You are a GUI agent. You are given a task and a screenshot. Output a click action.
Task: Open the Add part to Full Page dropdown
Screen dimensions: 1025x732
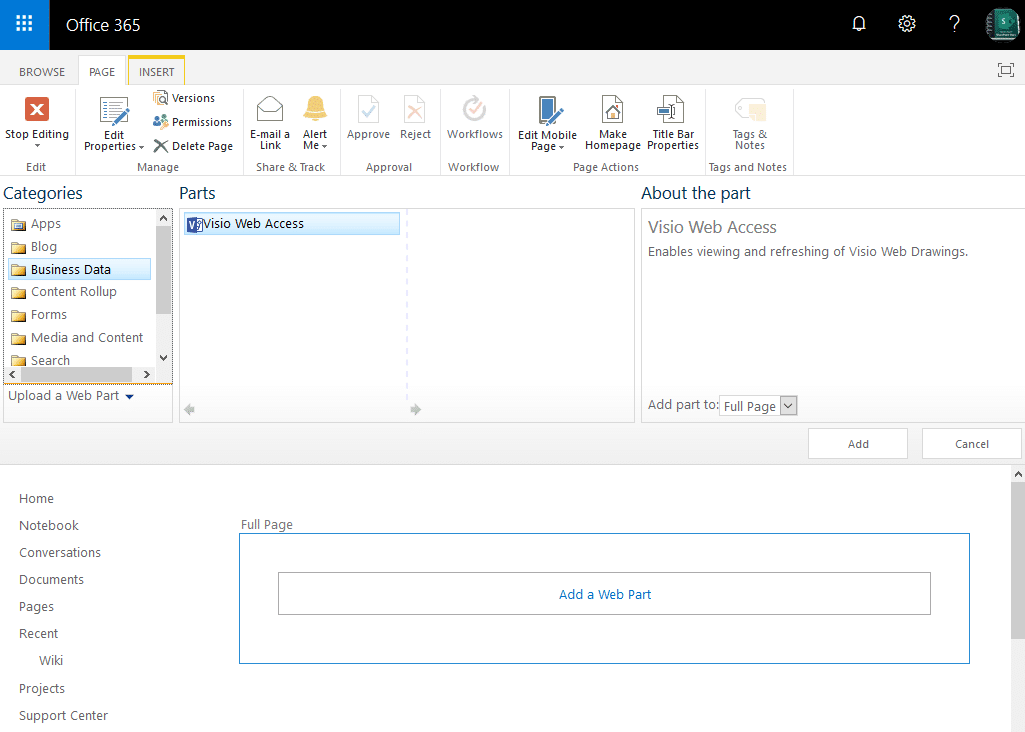click(x=758, y=406)
